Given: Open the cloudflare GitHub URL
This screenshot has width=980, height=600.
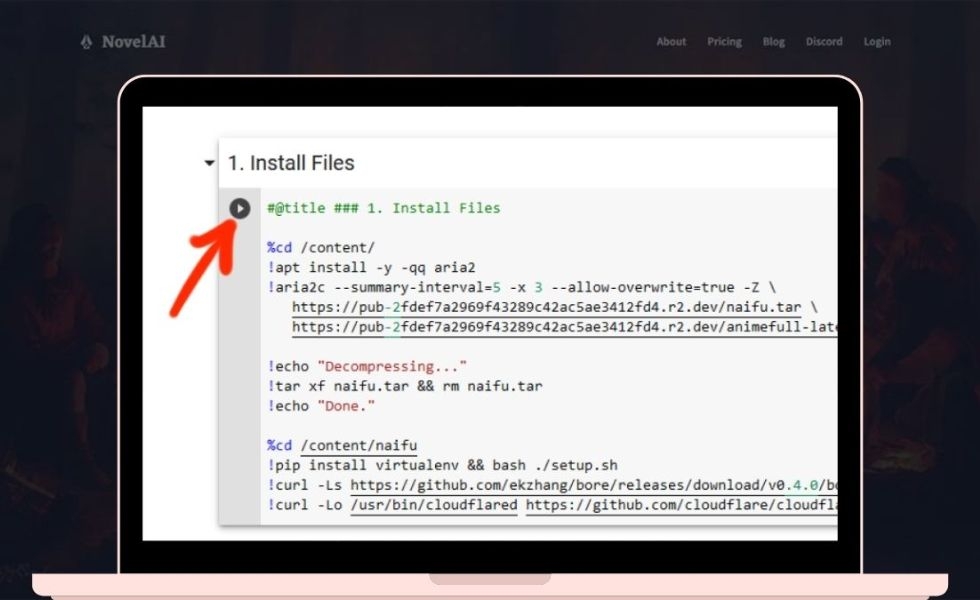Looking at the screenshot, I should pos(682,505).
